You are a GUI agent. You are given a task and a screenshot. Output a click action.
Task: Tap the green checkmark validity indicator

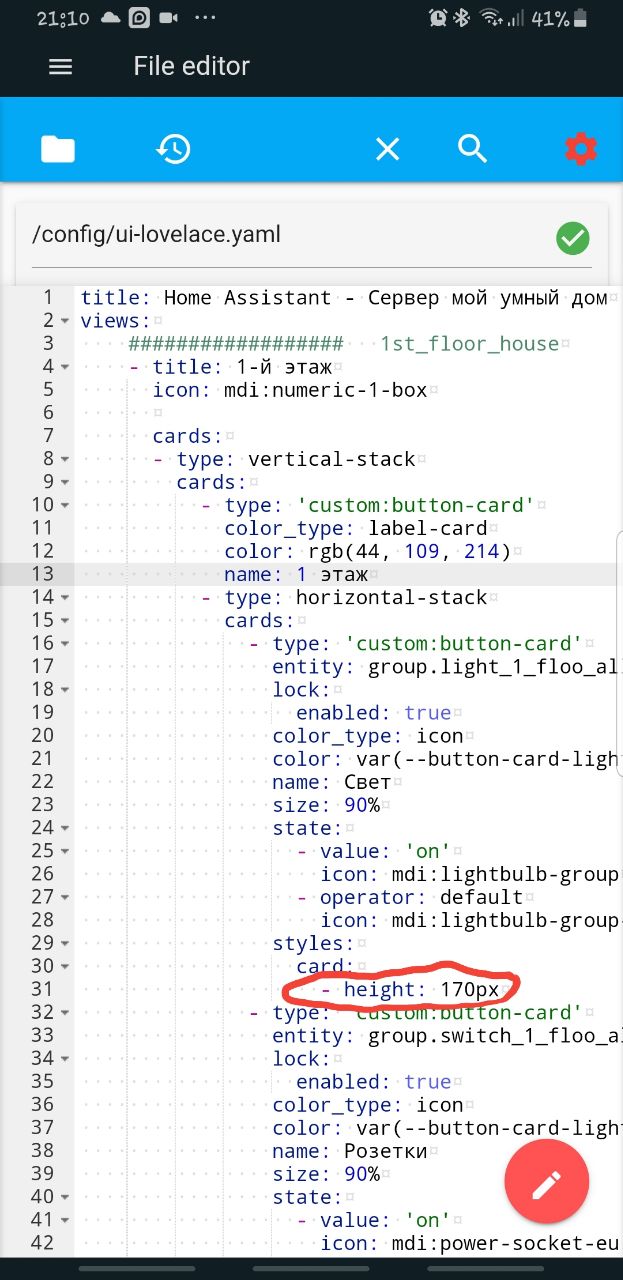click(x=573, y=238)
